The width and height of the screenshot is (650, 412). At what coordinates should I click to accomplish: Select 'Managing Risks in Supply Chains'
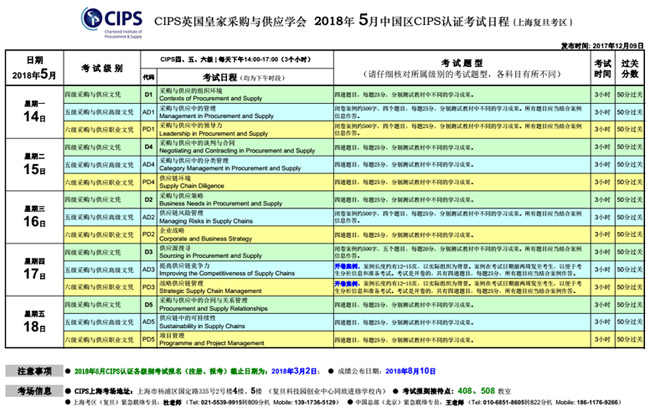tap(206, 221)
